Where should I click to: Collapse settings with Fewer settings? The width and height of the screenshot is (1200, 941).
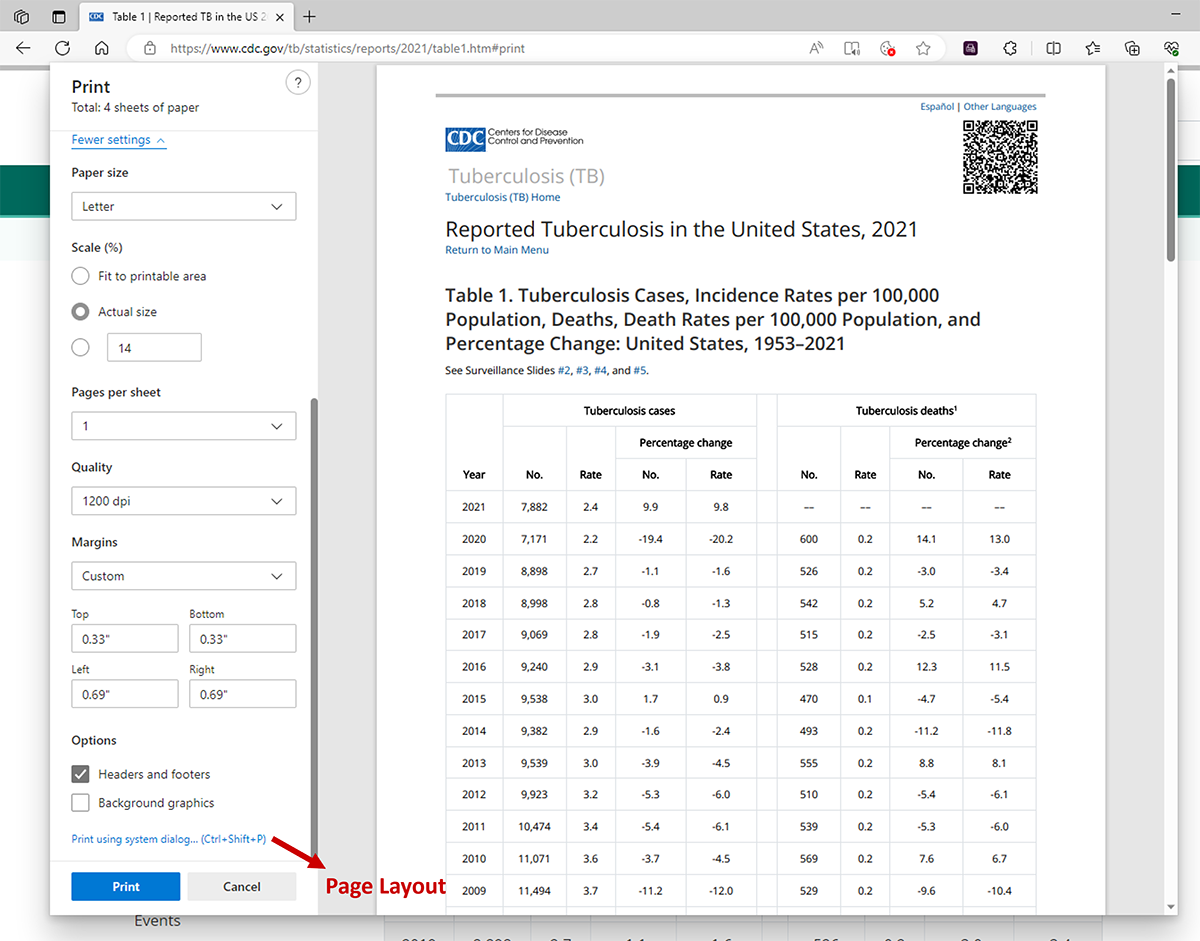pos(118,140)
